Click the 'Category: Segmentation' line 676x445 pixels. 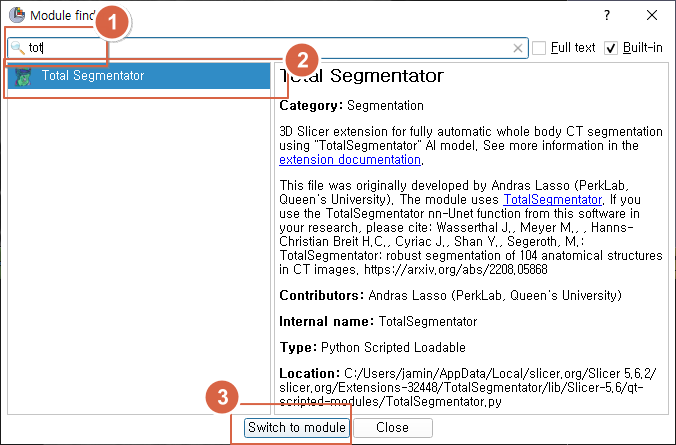click(x=351, y=105)
